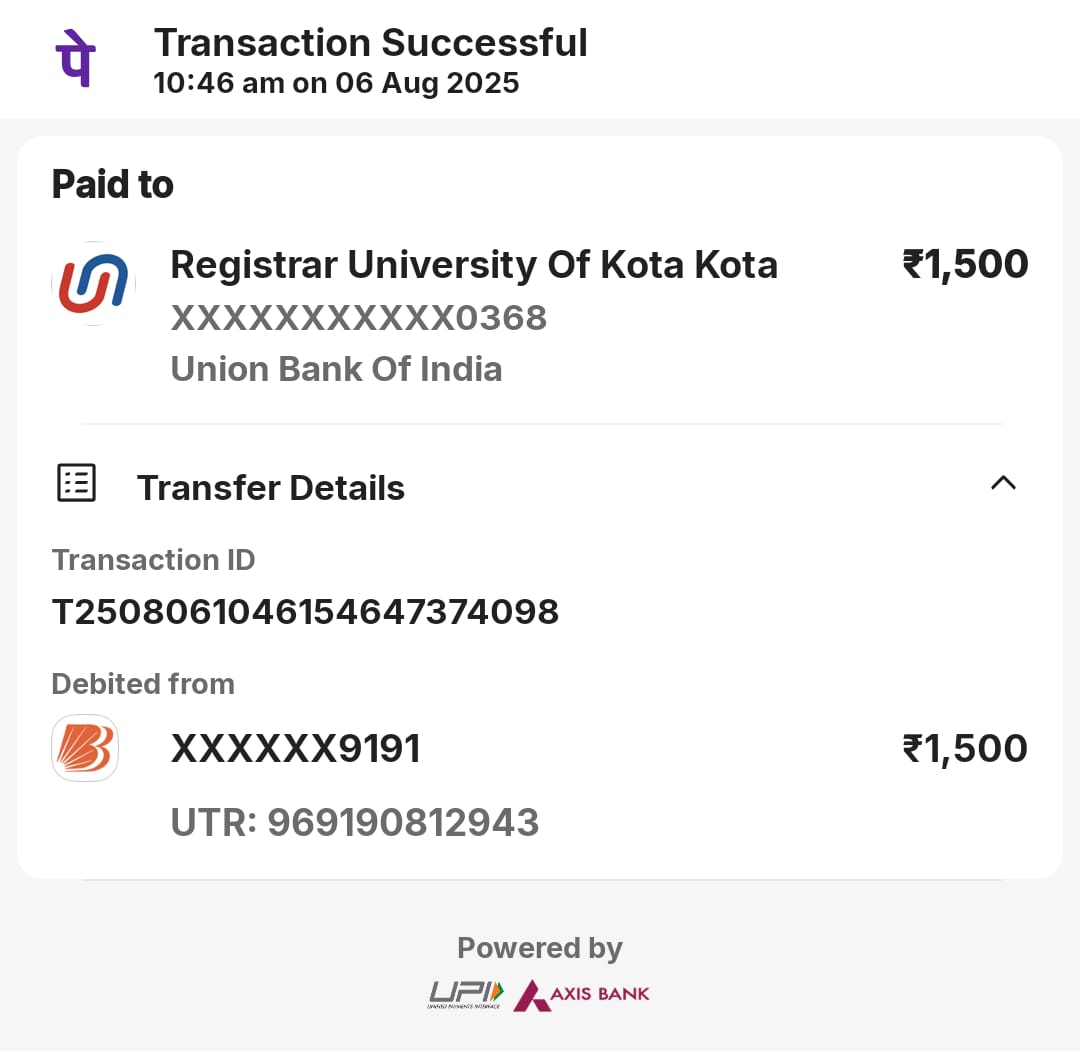Image resolution: width=1080 pixels, height=1051 pixels.
Task: Click the debited amount ₹1,500 at bottom
Action: pos(965,748)
